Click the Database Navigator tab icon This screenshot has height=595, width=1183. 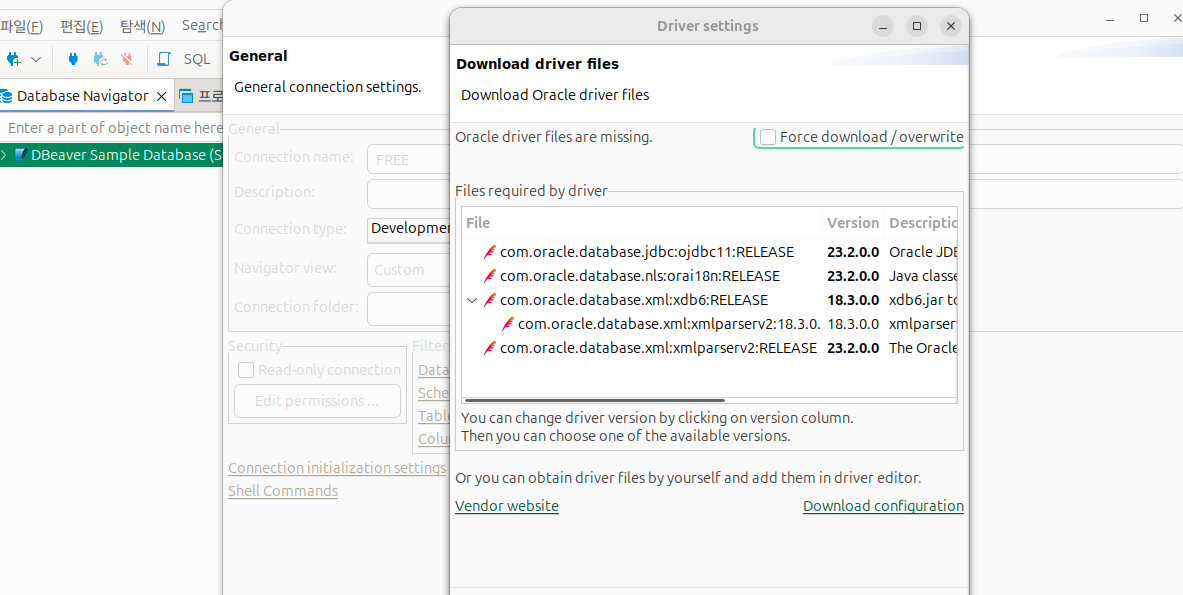tap(7, 96)
